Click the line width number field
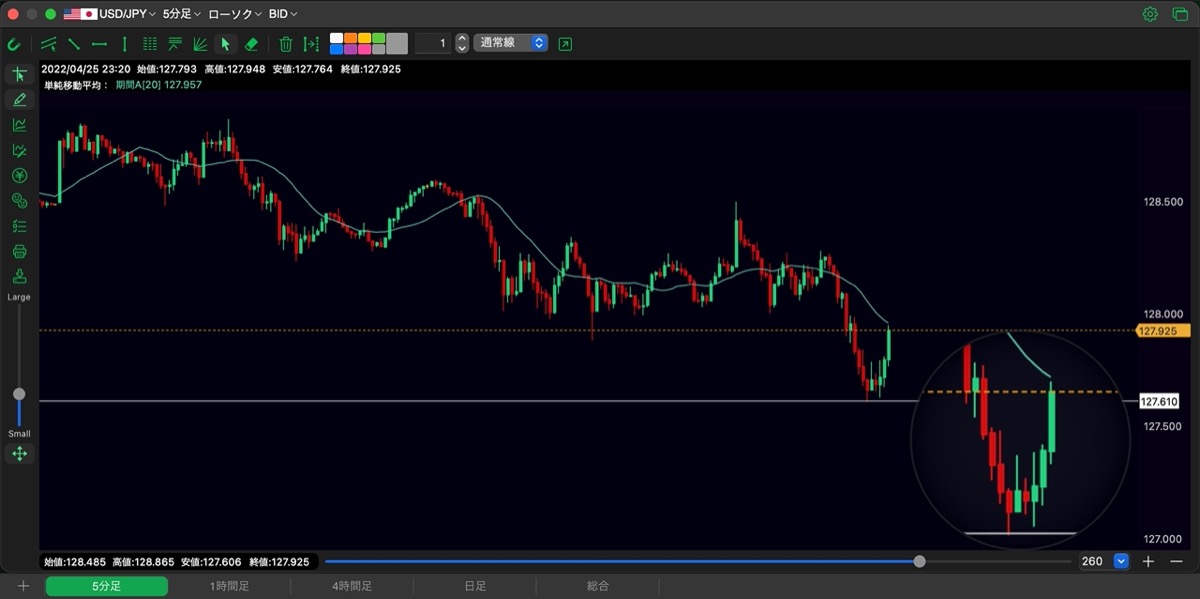The image size is (1200, 599). pos(432,43)
